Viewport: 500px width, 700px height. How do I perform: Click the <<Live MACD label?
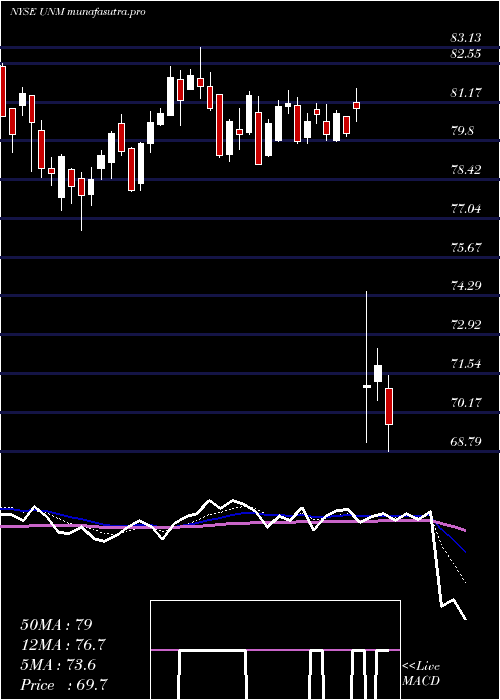(421, 673)
